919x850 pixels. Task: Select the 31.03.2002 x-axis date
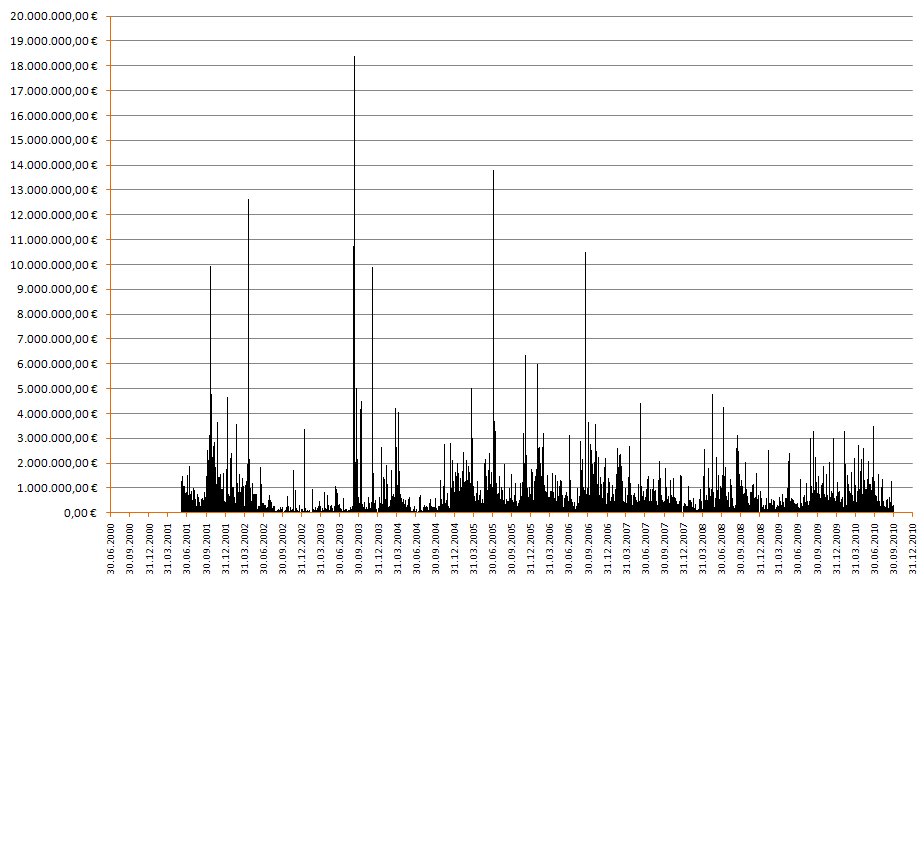pos(244,549)
